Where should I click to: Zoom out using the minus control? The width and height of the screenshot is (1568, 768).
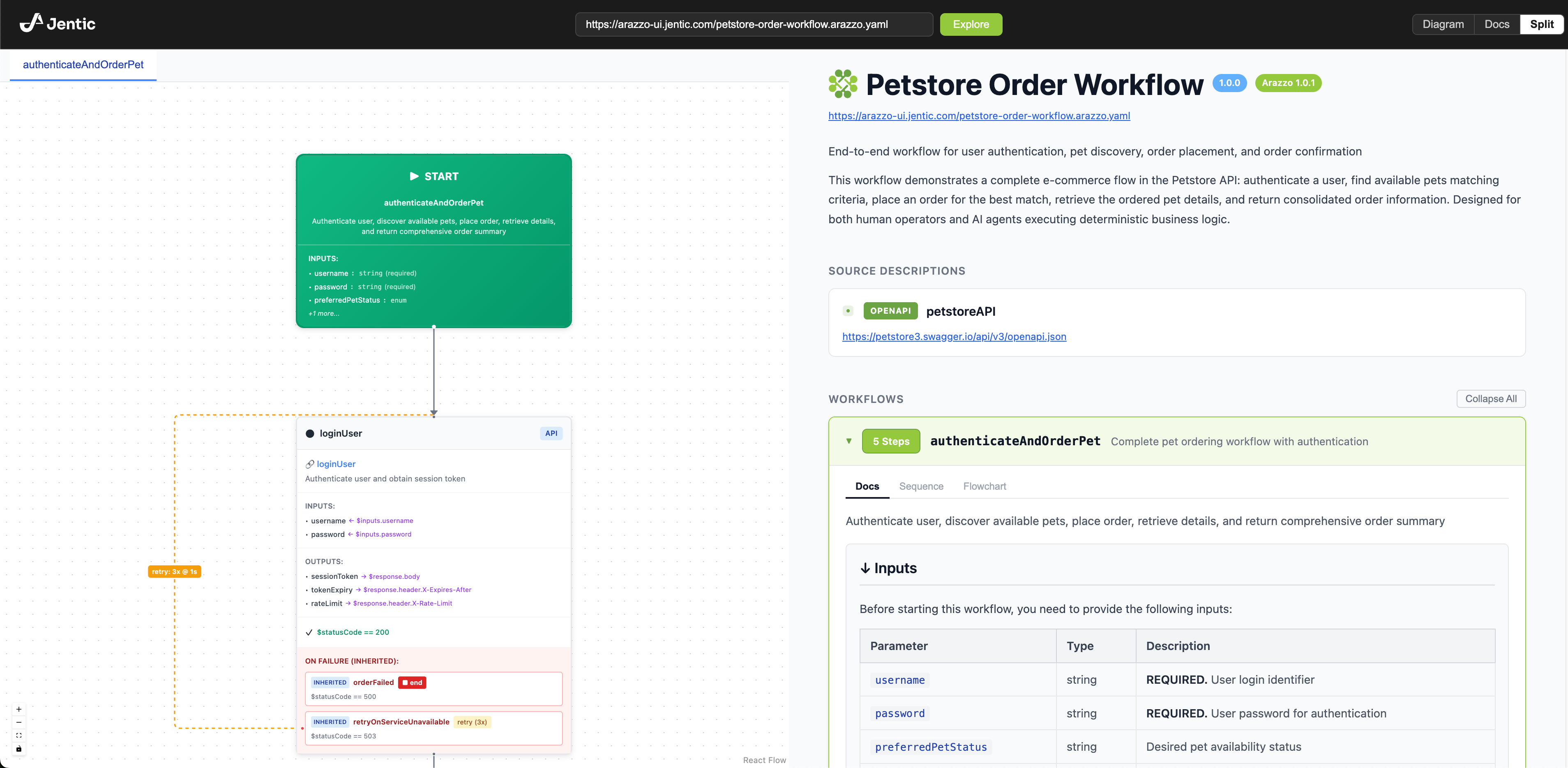point(19,722)
